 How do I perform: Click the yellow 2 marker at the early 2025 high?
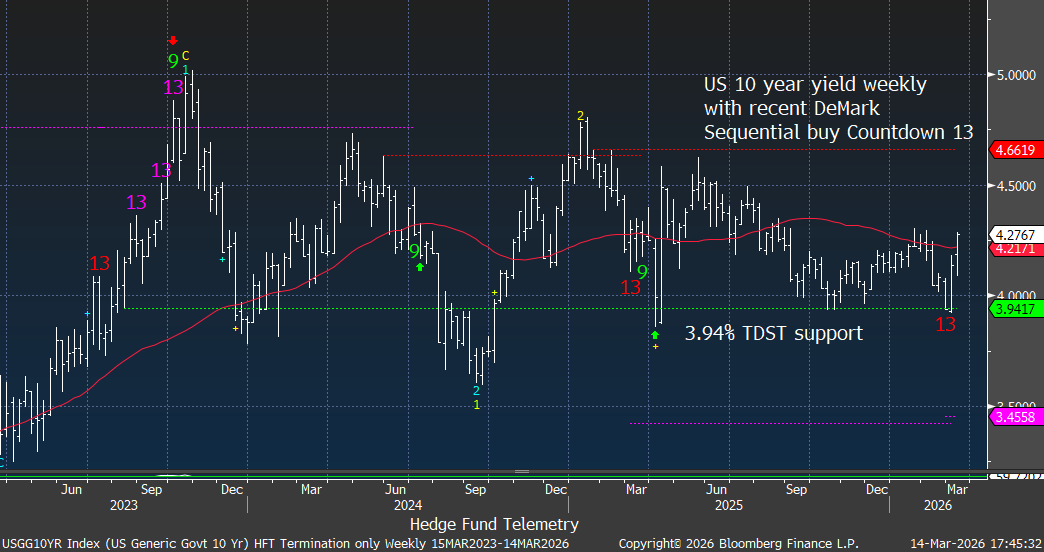pos(580,116)
